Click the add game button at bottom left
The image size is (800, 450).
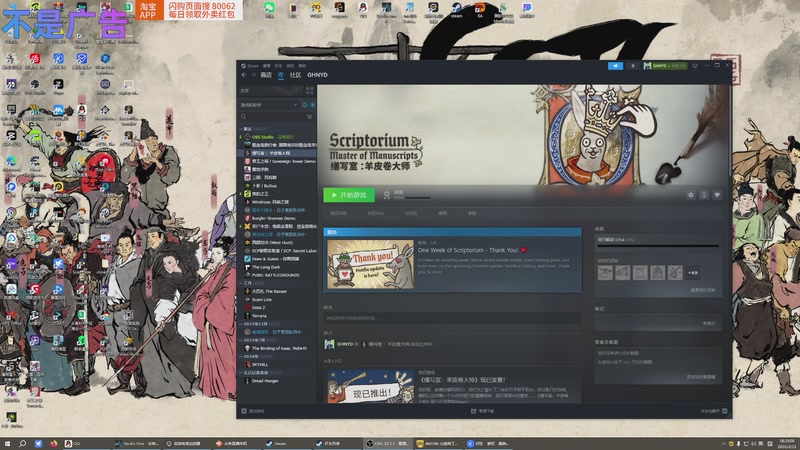click(x=253, y=411)
